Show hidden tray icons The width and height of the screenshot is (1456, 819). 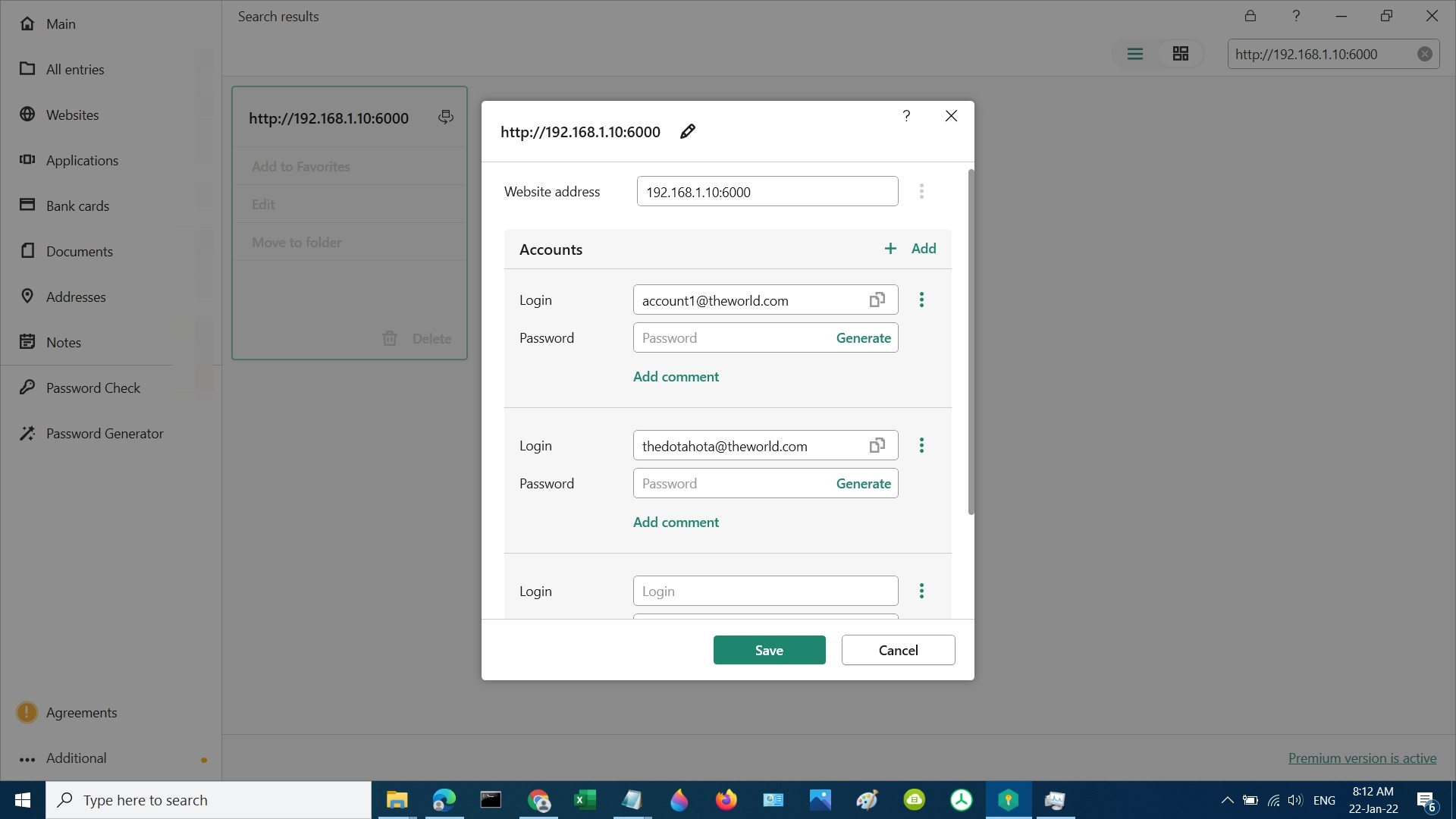click(x=1227, y=800)
